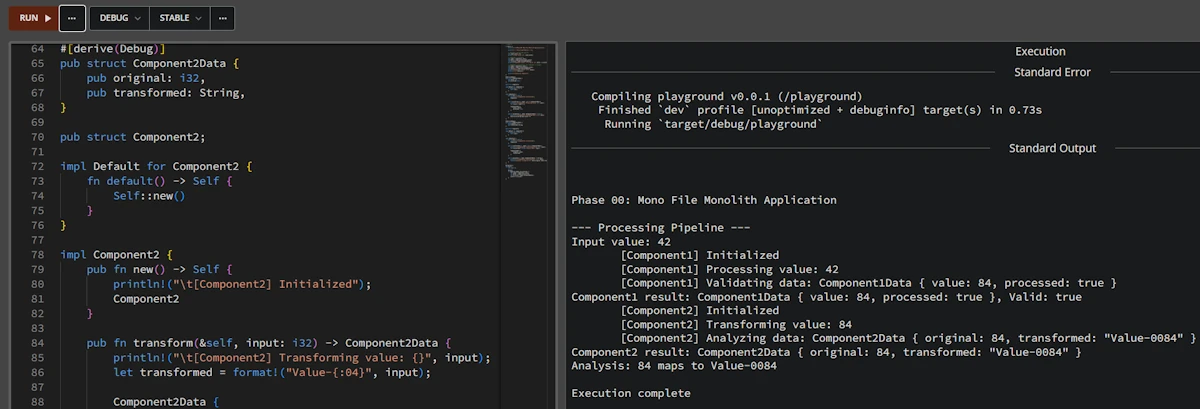
Task: Click 'impl Component2 {' line
Action: [x=116, y=254]
